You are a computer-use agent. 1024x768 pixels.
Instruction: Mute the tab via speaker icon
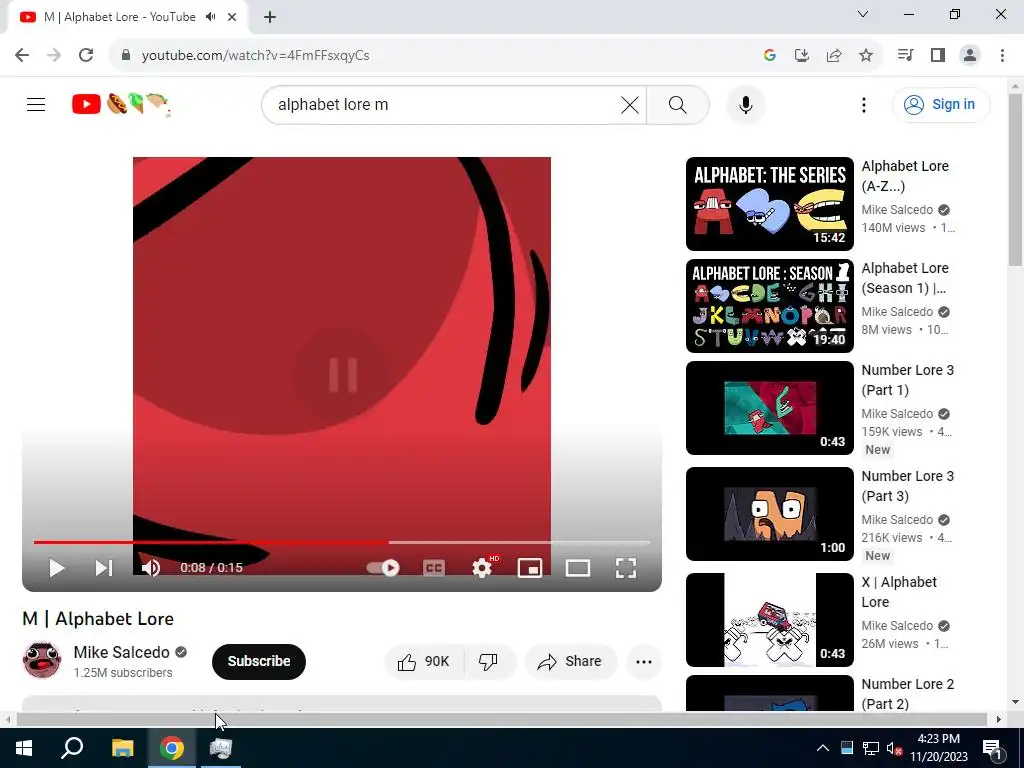(x=210, y=17)
